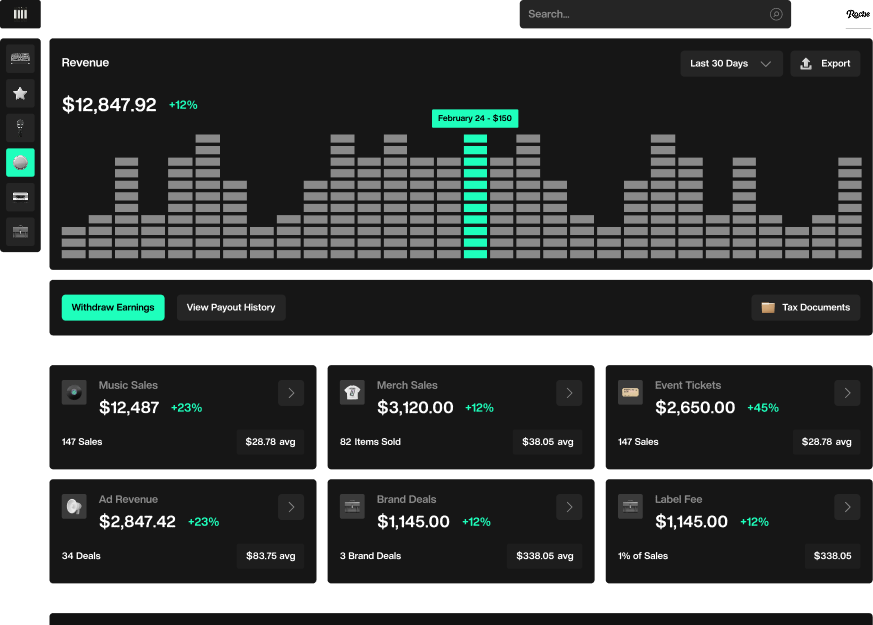
Task: Click the Event Tickets card title
Action: coord(688,385)
